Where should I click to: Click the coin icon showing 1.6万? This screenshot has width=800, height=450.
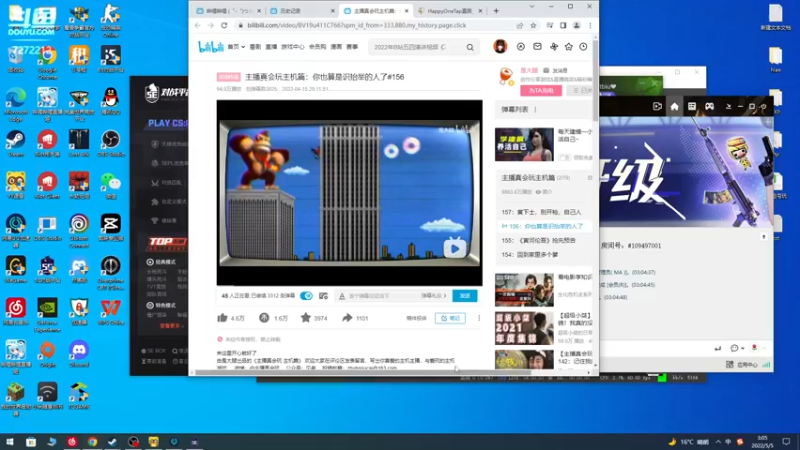[264, 318]
